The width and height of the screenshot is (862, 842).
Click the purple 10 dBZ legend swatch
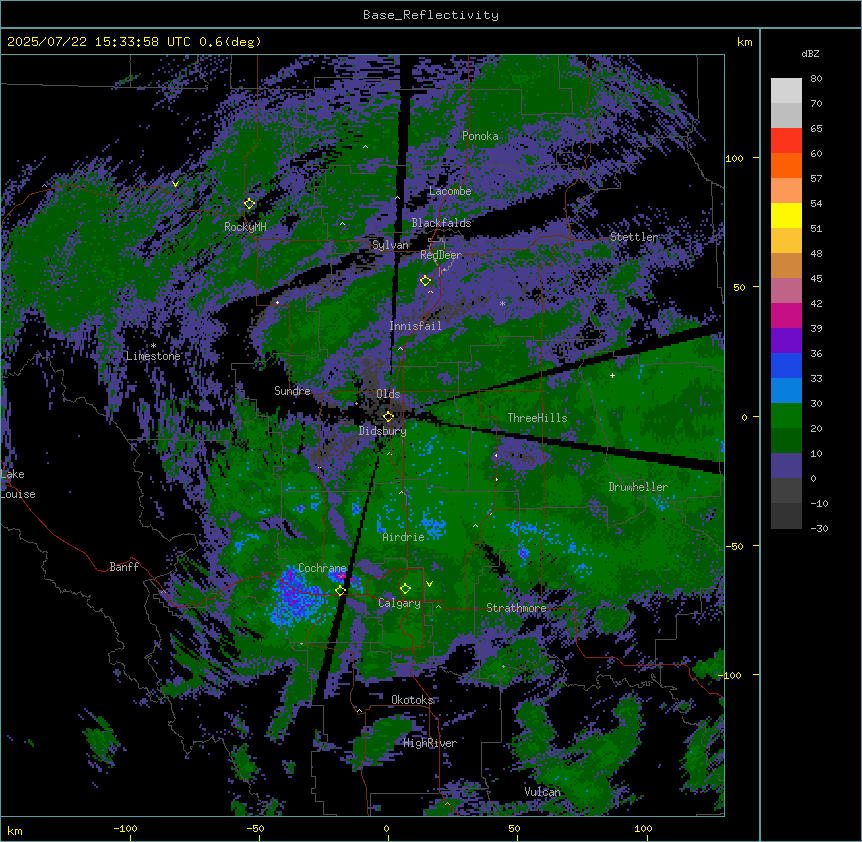[786, 466]
